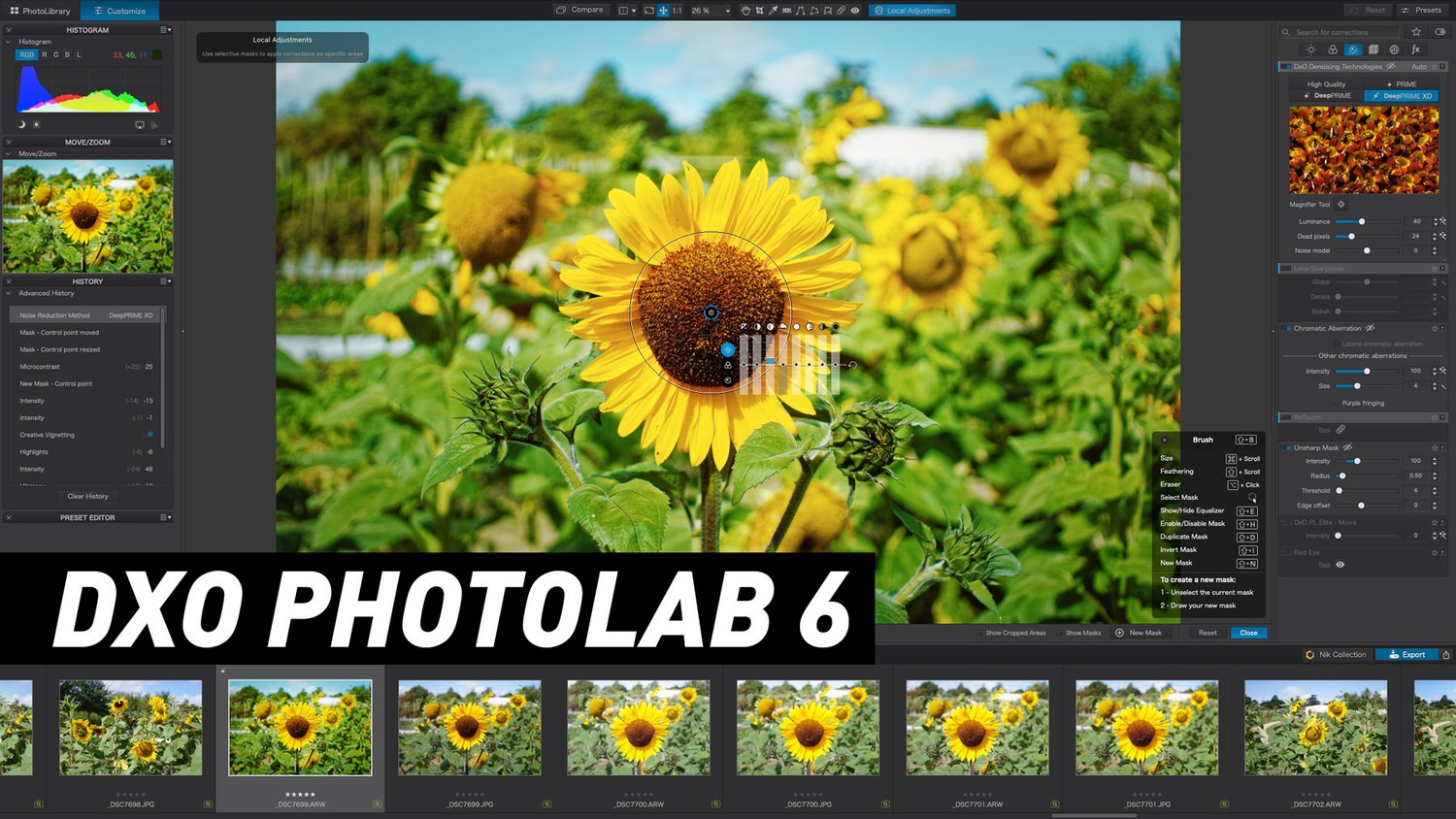Pick the white balance eyedropper tool
The width and height of the screenshot is (1456, 819).
coord(773,11)
